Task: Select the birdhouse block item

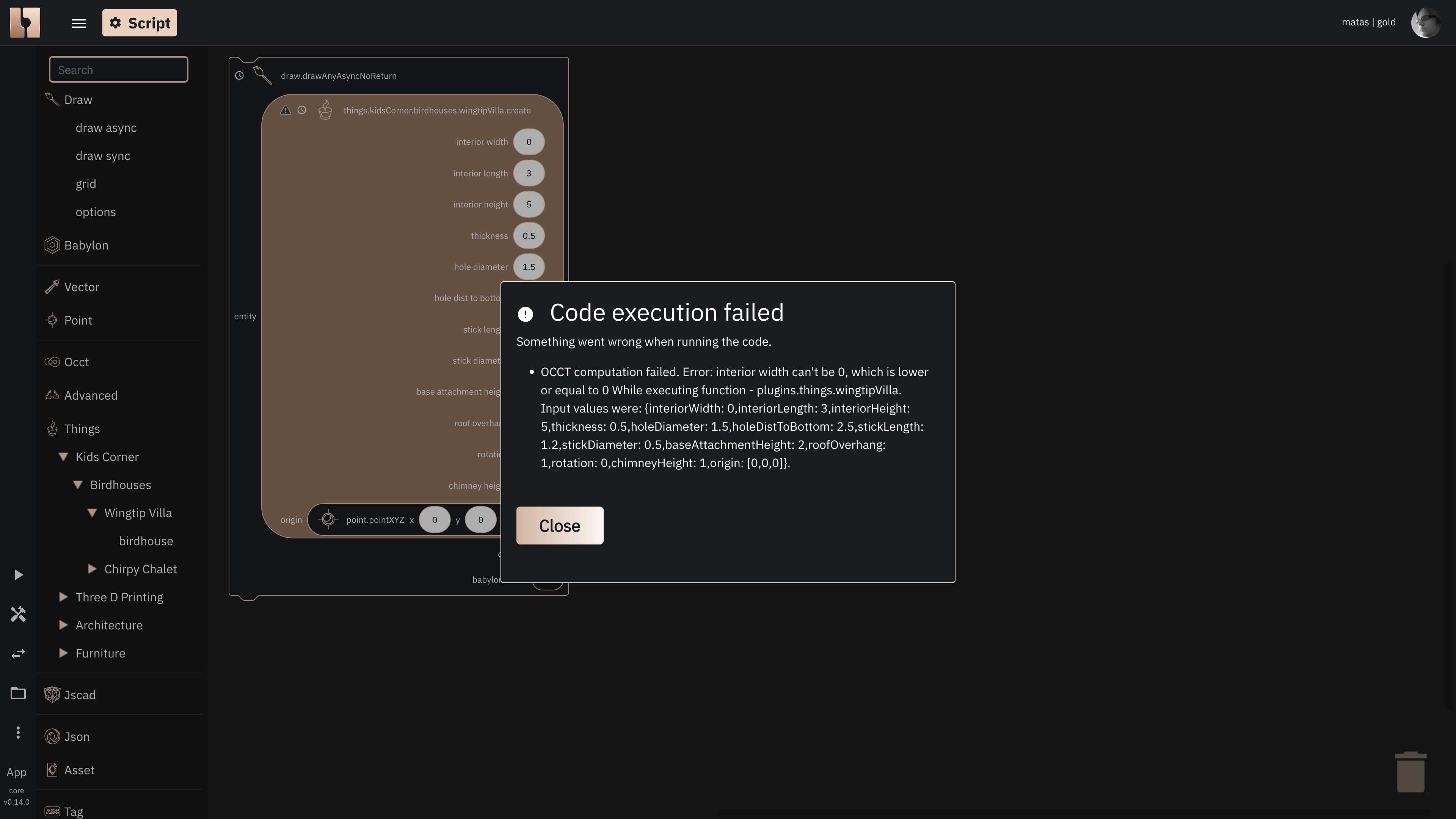Action: 146,541
